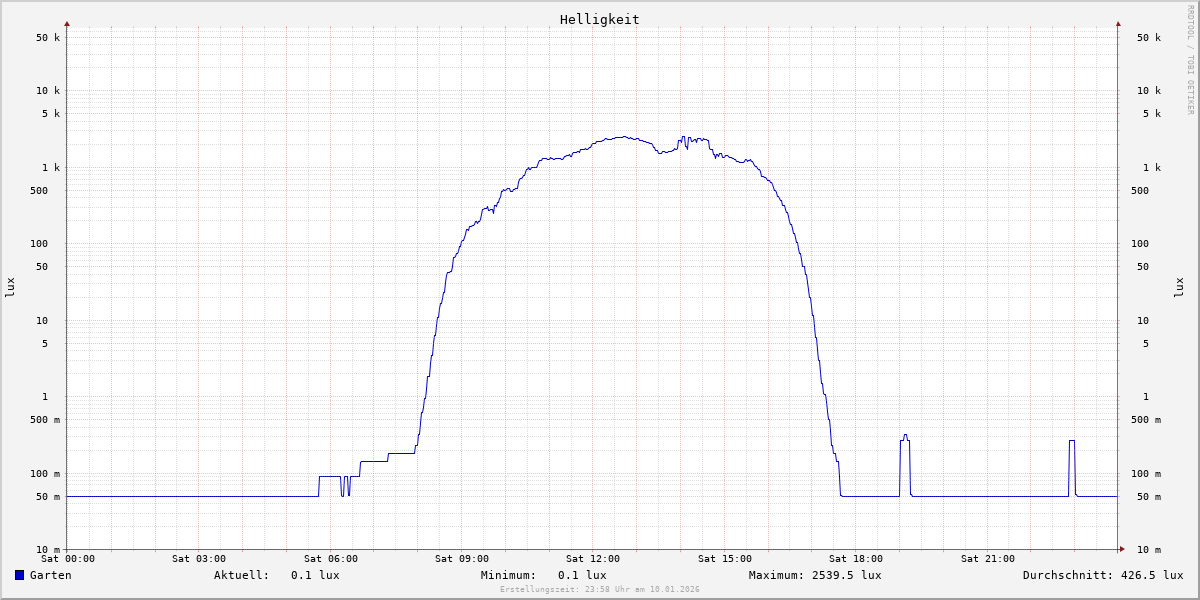The height and width of the screenshot is (600, 1200).
Task: Click the Erstellungszeit timestamp footer text
Action: tap(599, 590)
